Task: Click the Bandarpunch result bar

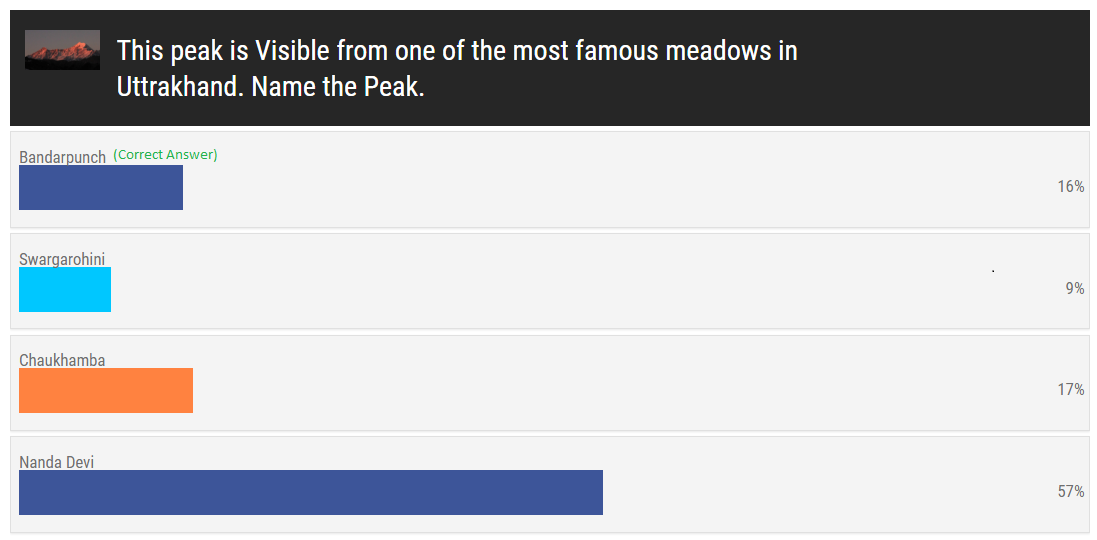Action: (101, 187)
